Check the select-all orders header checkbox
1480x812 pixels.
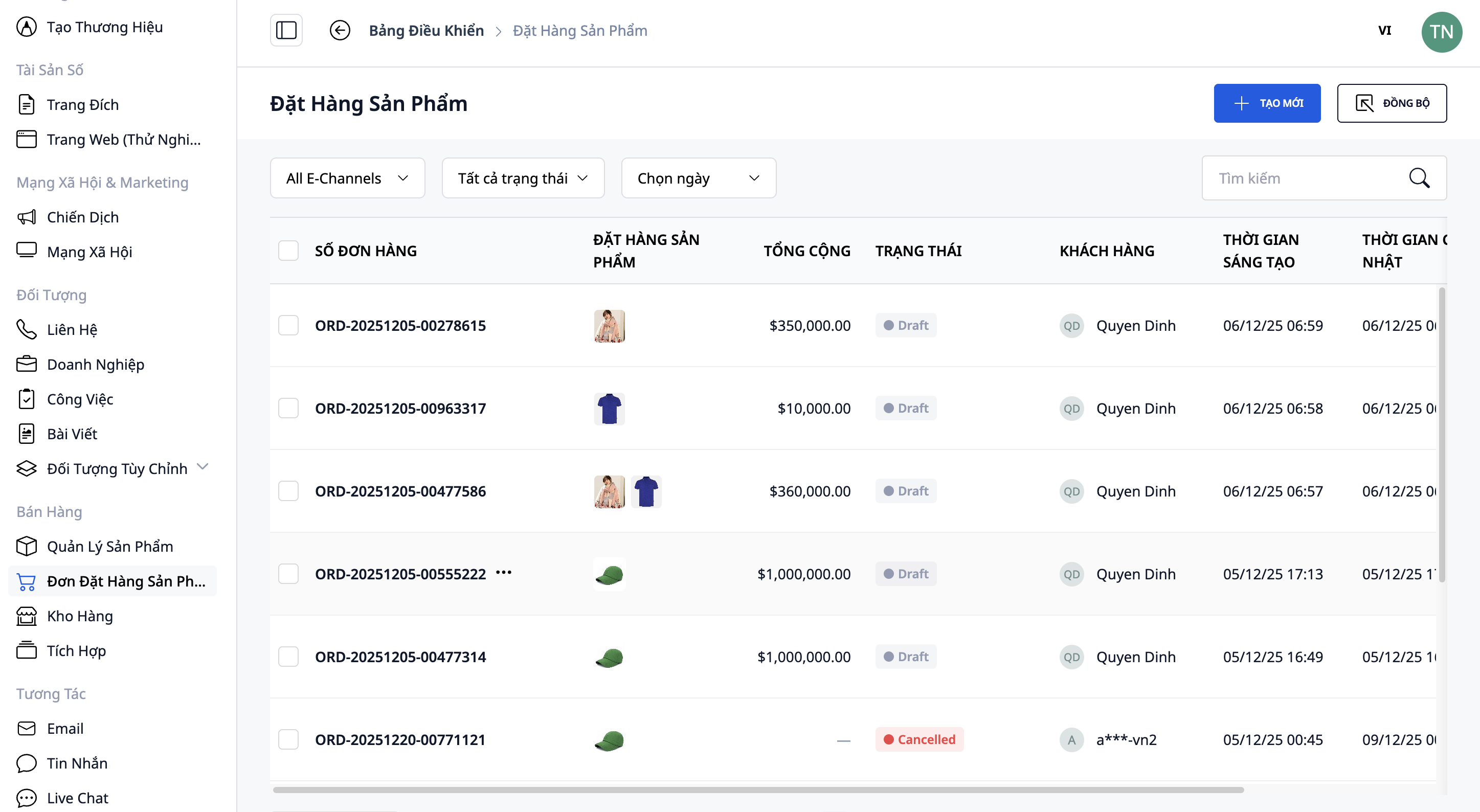click(288, 251)
